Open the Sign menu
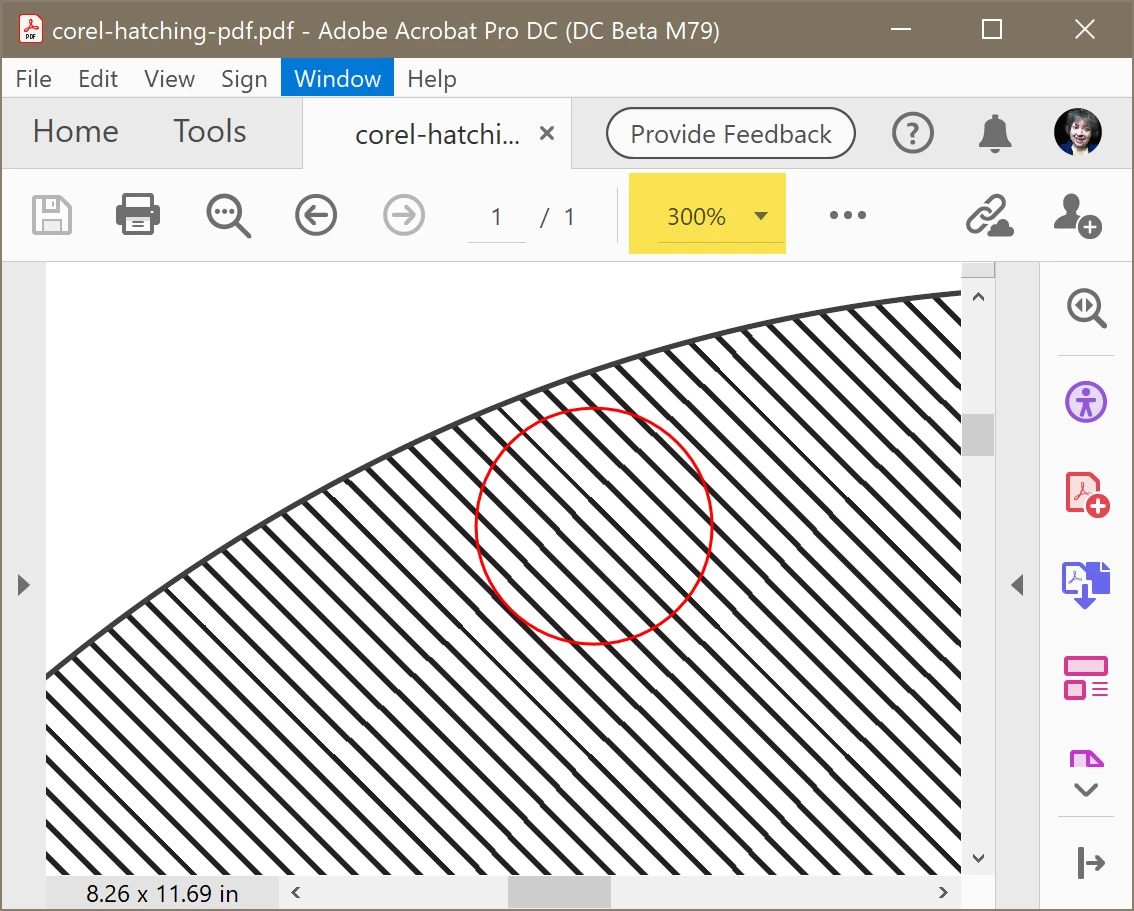Viewport: 1134px width, 911px height. pos(244,78)
